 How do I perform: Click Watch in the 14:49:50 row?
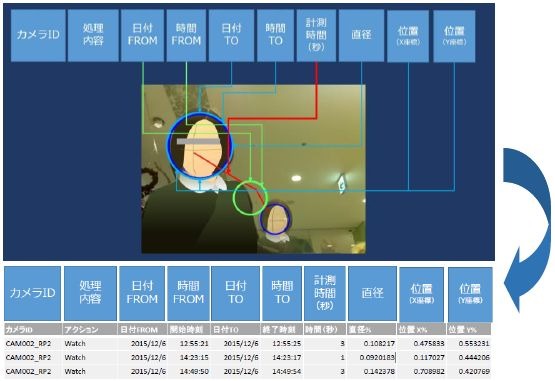click(x=75, y=371)
